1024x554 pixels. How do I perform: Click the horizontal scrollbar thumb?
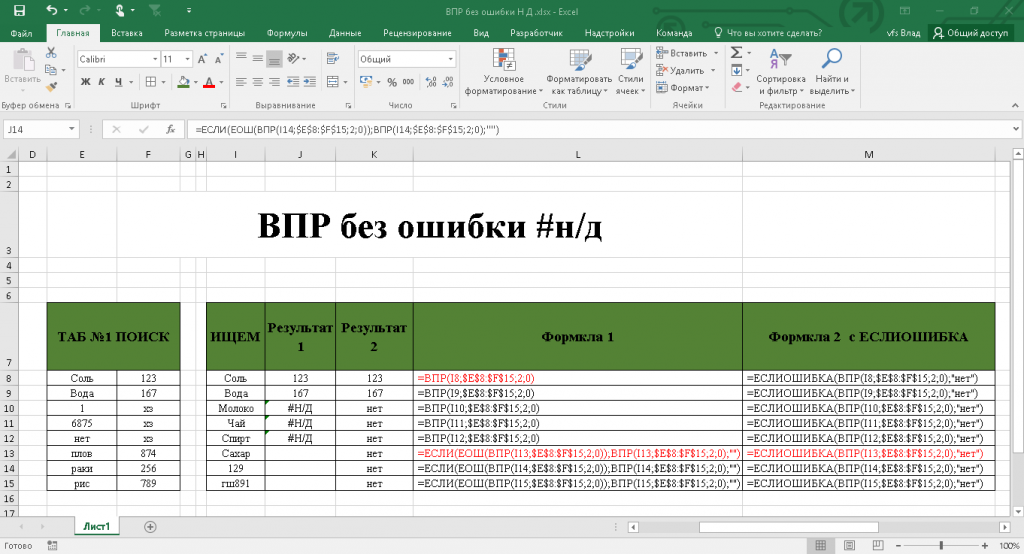(789, 527)
